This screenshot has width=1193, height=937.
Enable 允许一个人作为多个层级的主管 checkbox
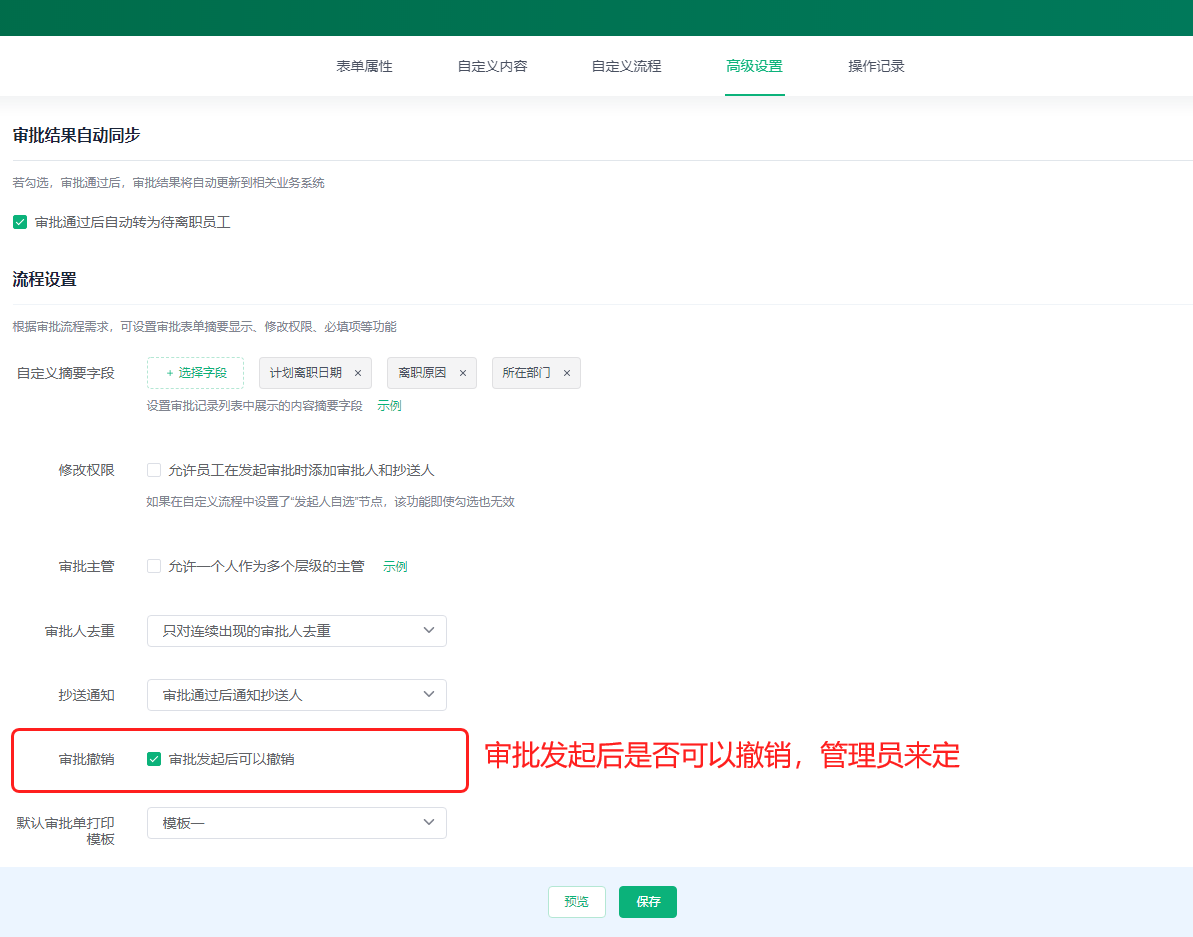coord(154,566)
